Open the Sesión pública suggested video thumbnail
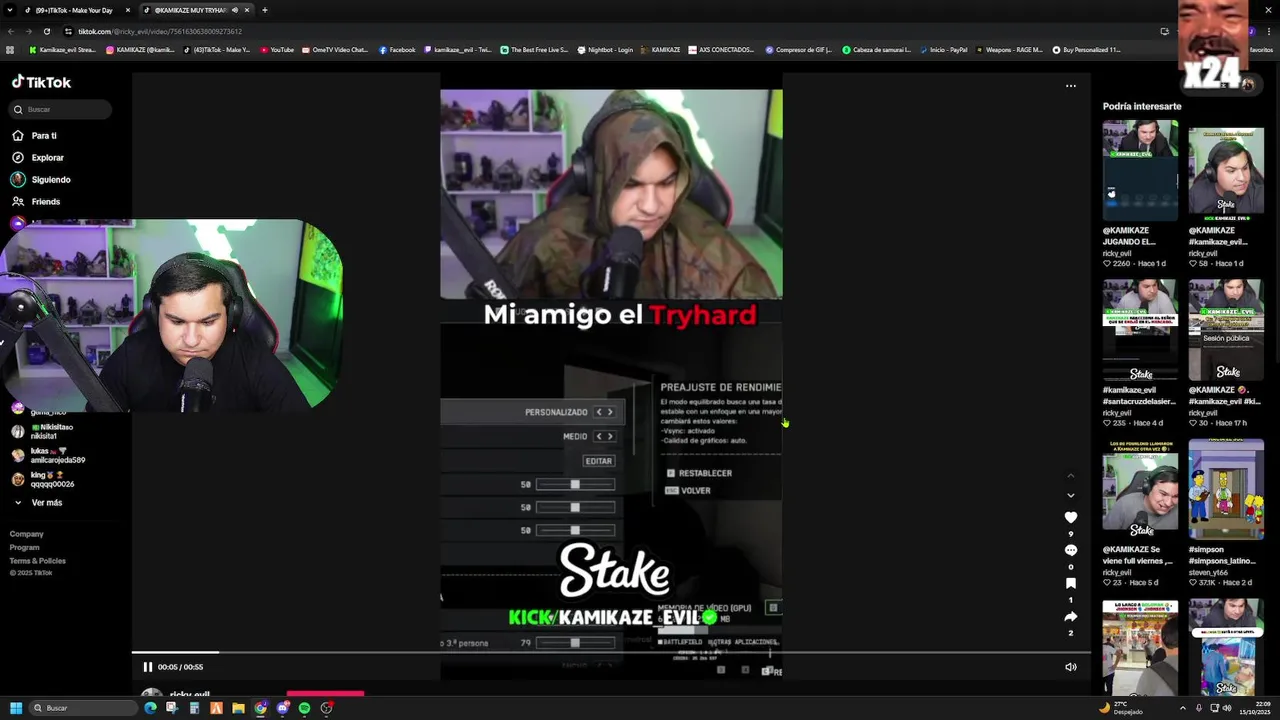This screenshot has width=1280, height=720. point(1226,329)
